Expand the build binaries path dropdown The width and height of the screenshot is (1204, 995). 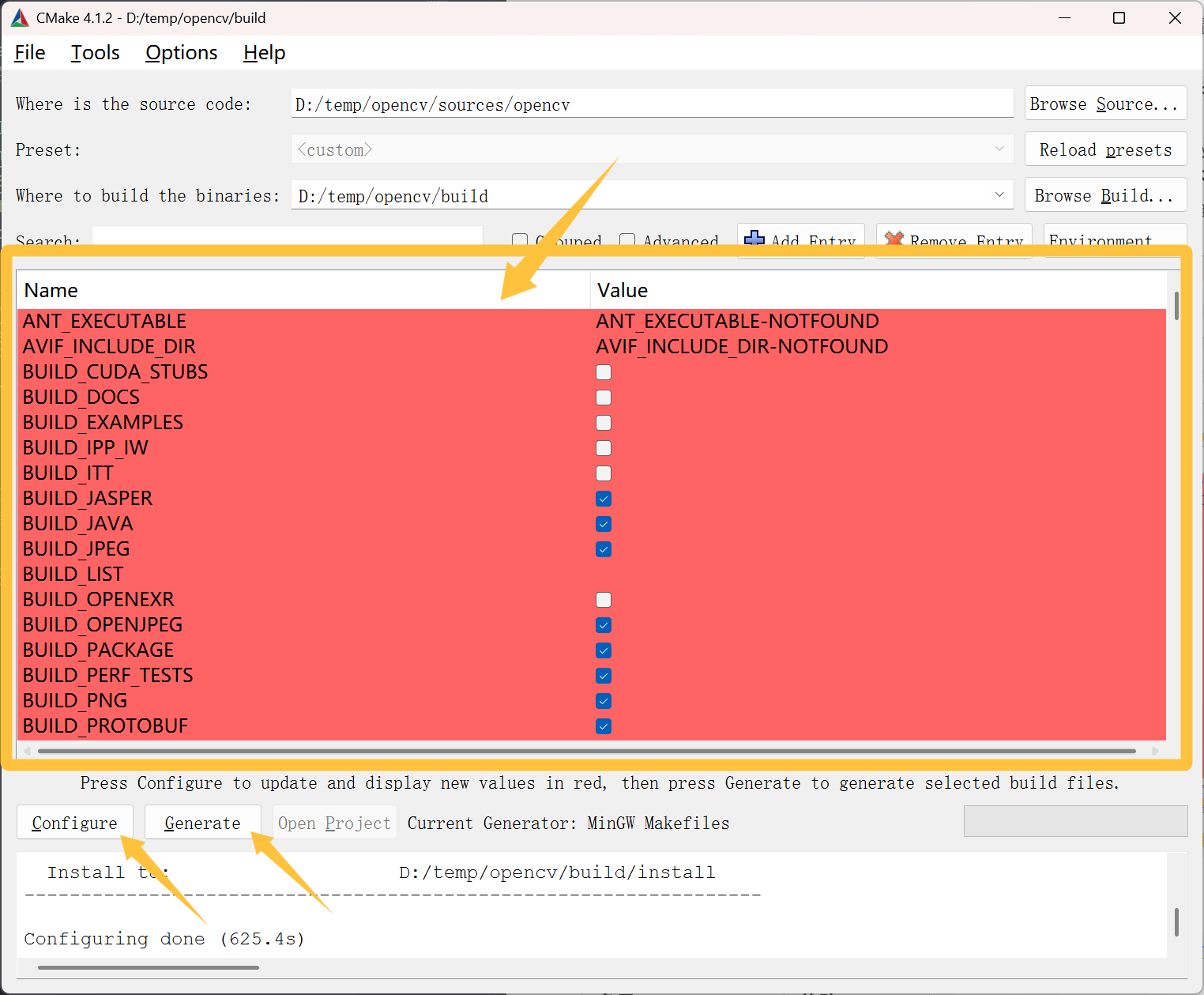tap(1000, 194)
